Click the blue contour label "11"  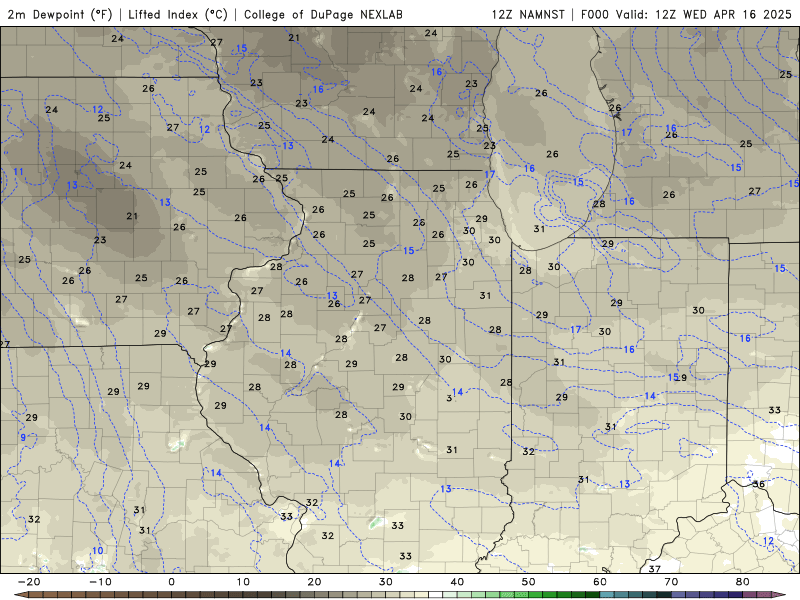coord(18,171)
